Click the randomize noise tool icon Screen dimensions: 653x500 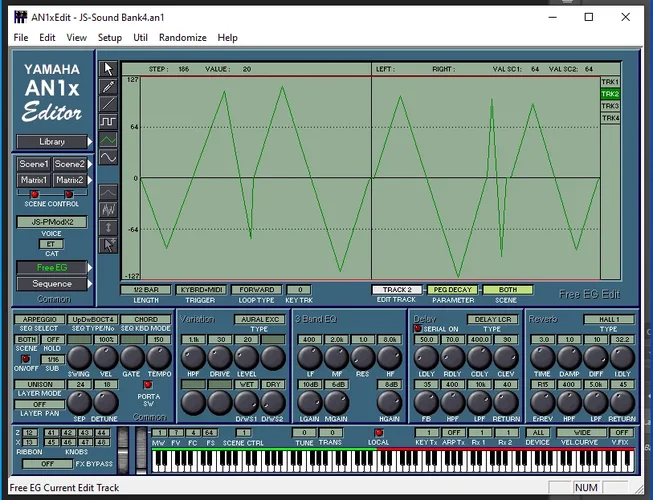108,210
